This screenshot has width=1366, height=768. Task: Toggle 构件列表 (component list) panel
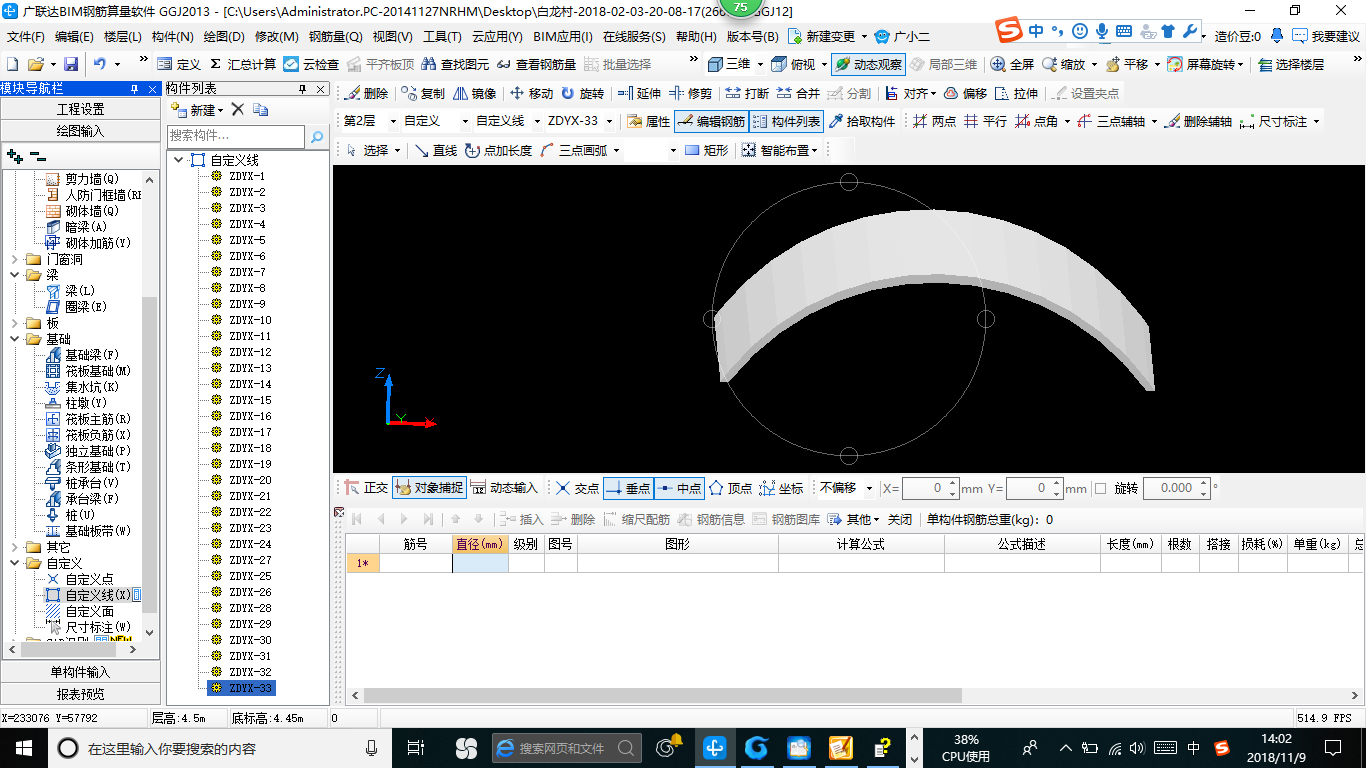[x=786, y=121]
